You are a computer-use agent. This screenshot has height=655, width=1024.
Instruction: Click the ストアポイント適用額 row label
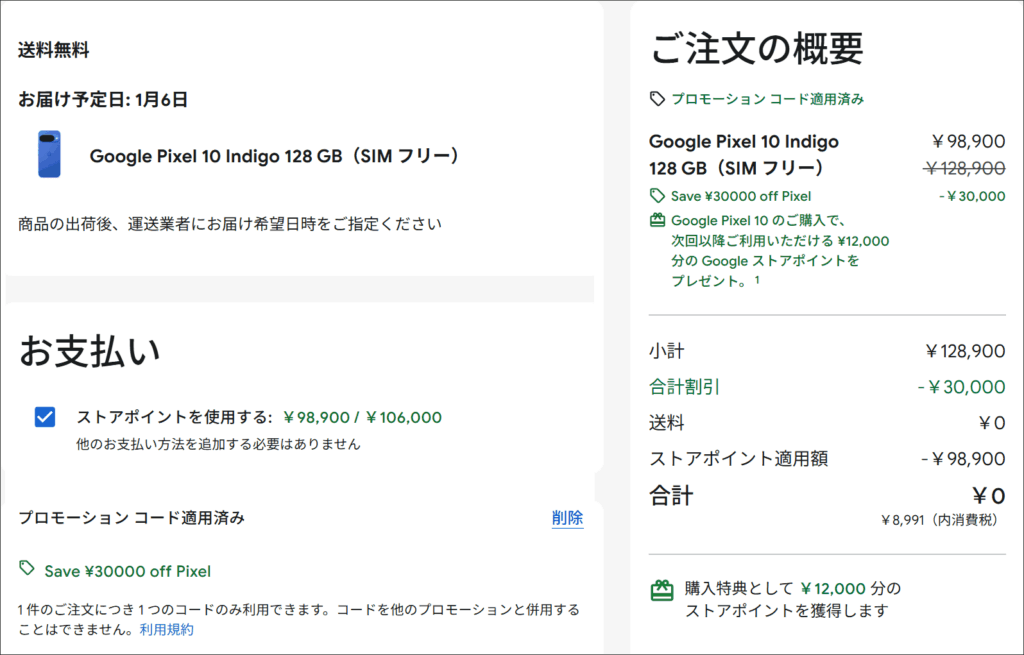(x=739, y=459)
